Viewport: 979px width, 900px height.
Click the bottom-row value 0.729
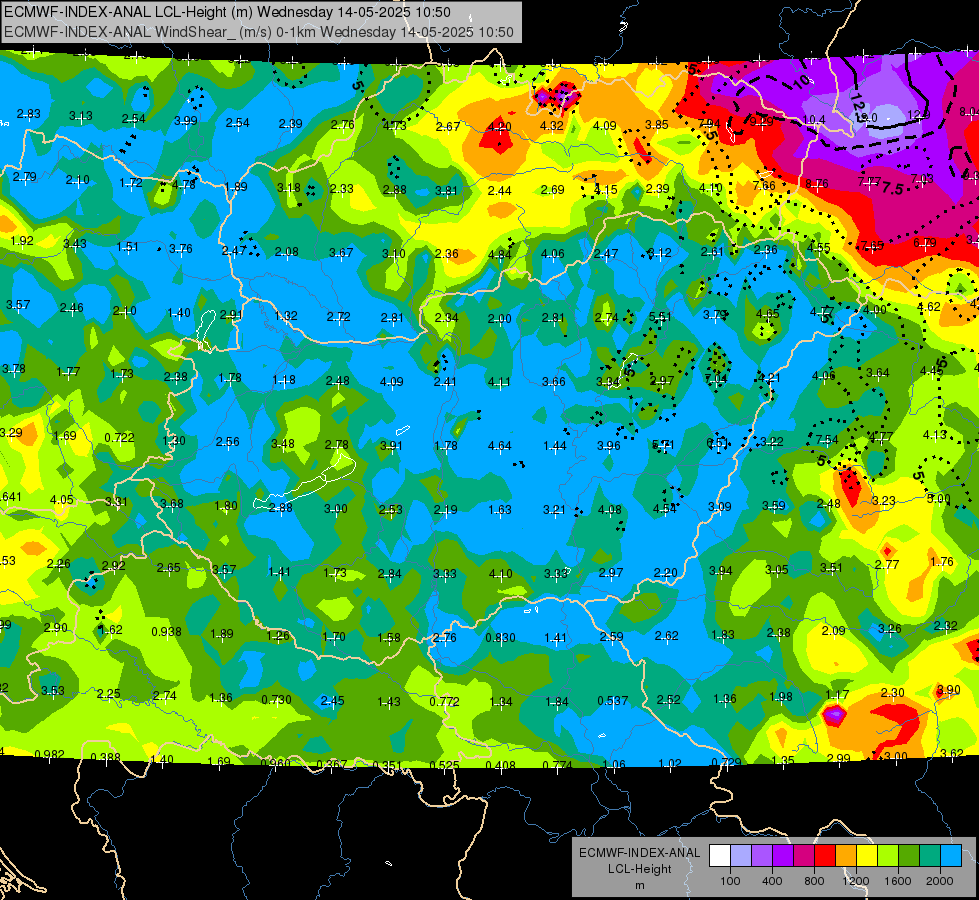pyautogui.click(x=726, y=762)
